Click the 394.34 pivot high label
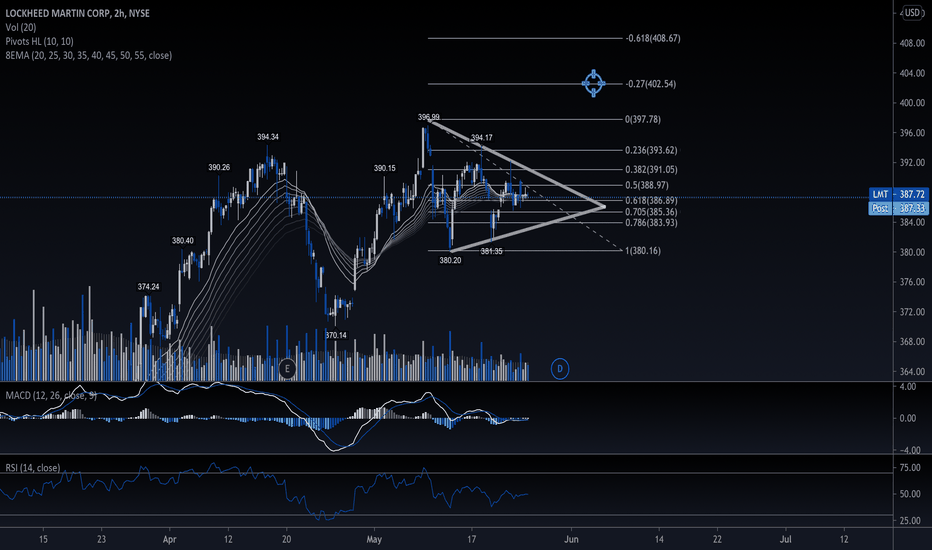932x550 pixels. coord(268,137)
